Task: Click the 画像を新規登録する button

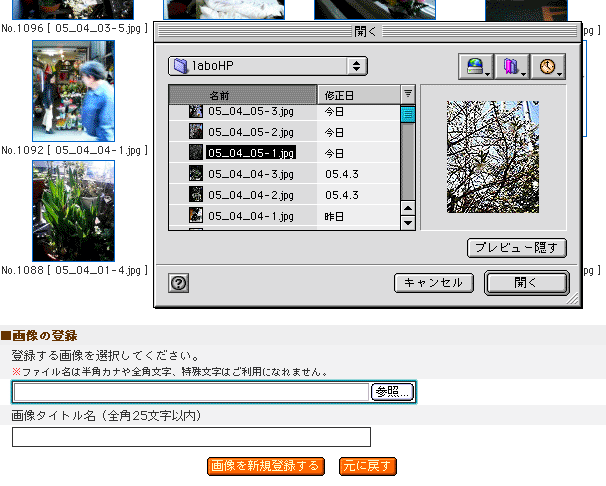Action: click(265, 466)
